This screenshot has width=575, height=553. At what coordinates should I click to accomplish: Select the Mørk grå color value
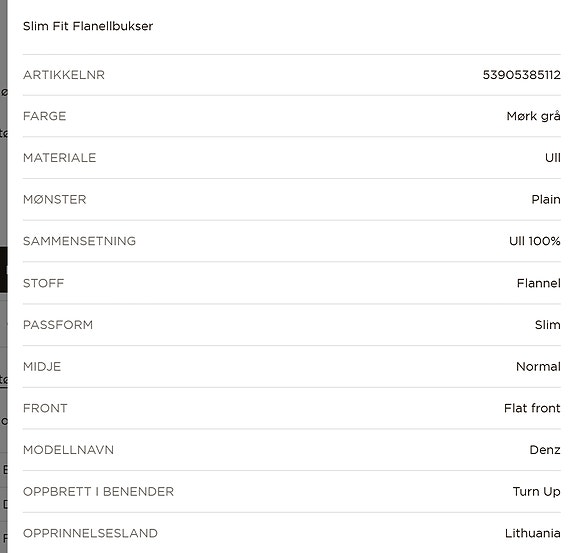click(x=533, y=117)
